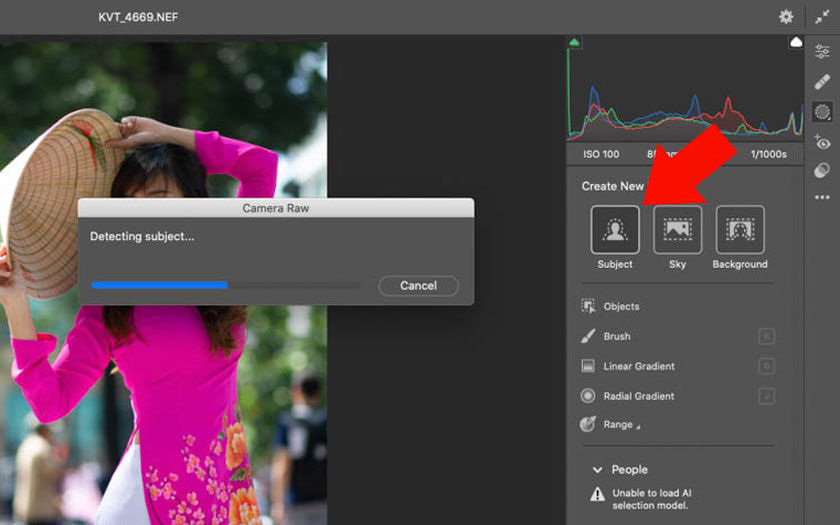Click the Brush shortcut key badge

pos(767,336)
